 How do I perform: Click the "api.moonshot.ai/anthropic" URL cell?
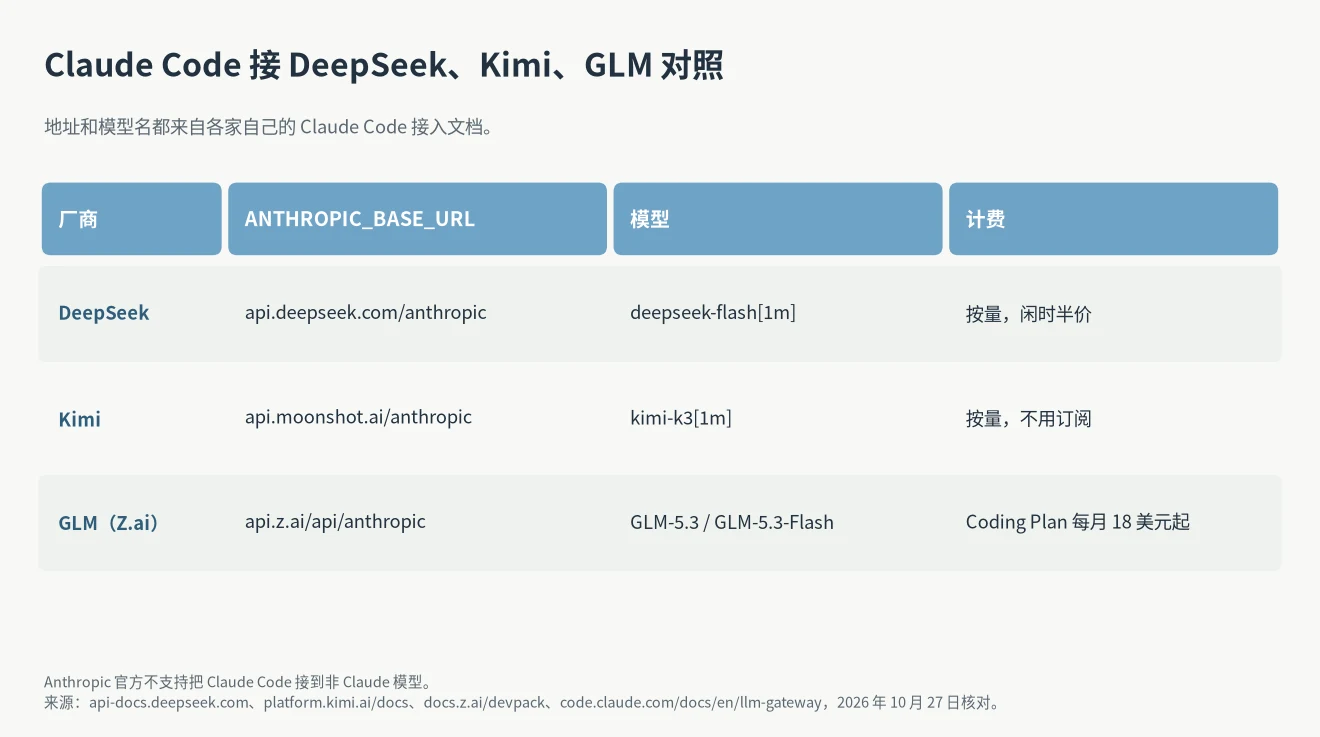click(358, 417)
